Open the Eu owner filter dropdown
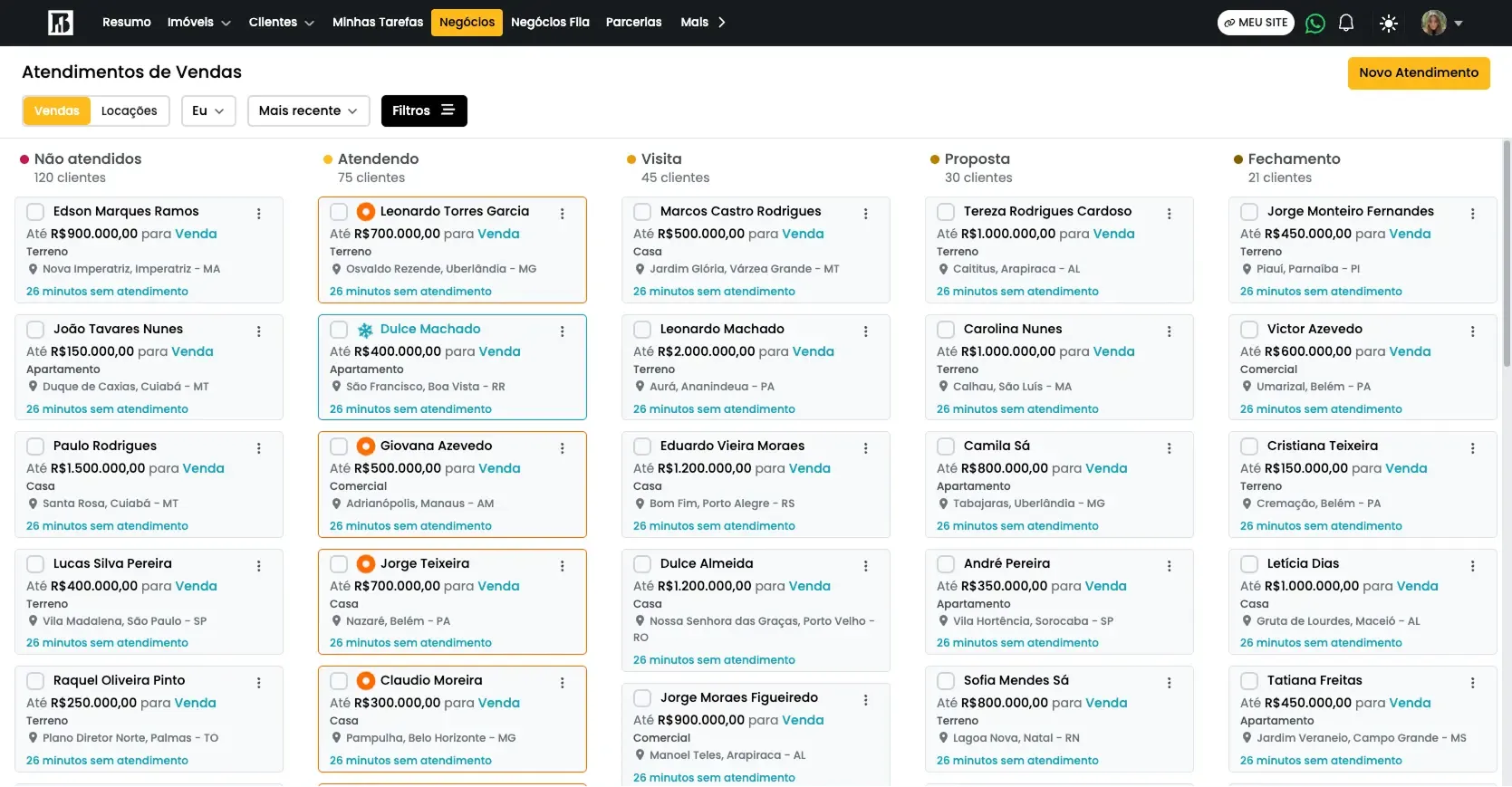 (x=208, y=111)
